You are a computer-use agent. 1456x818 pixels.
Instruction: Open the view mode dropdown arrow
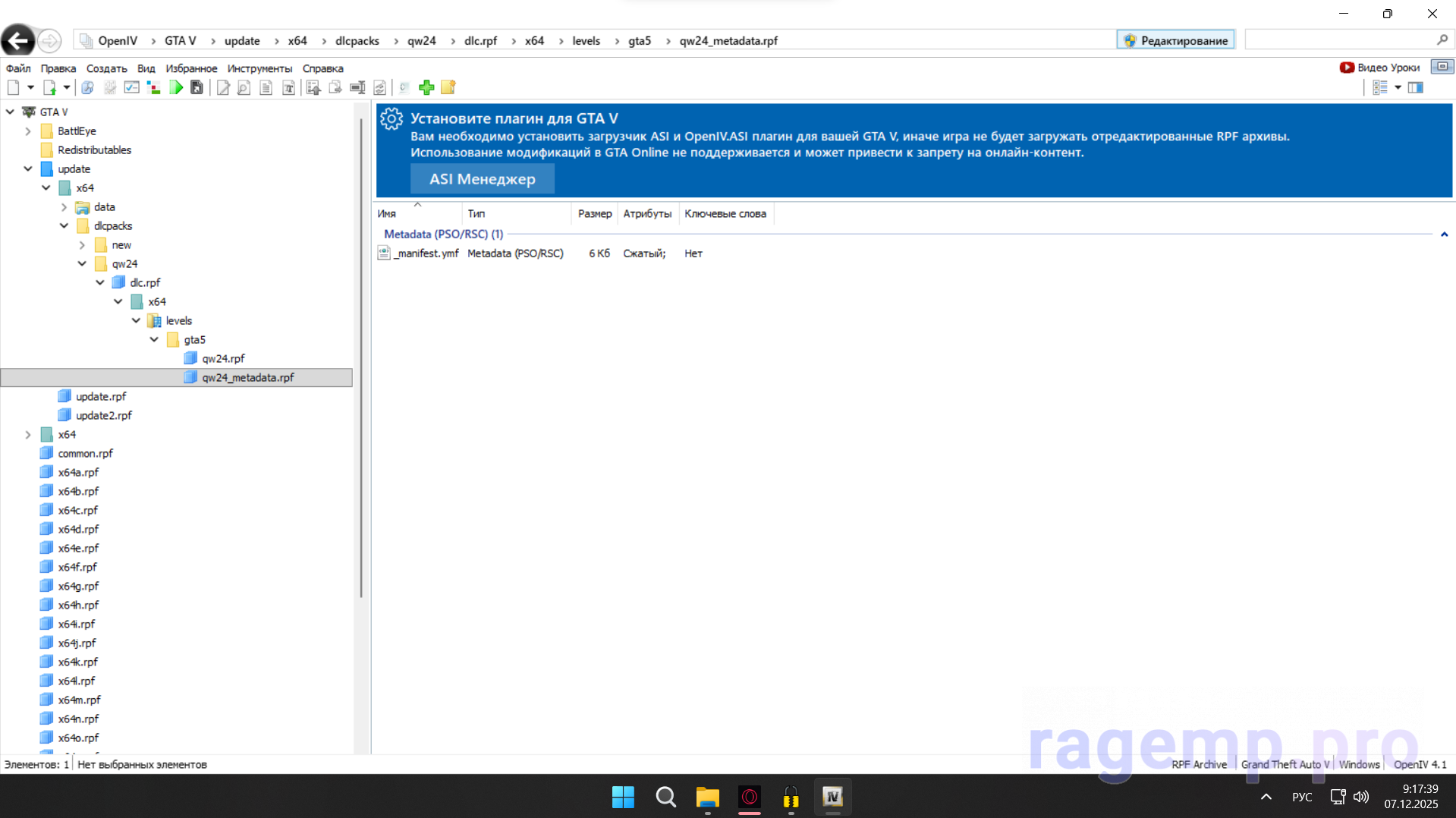point(1398,88)
